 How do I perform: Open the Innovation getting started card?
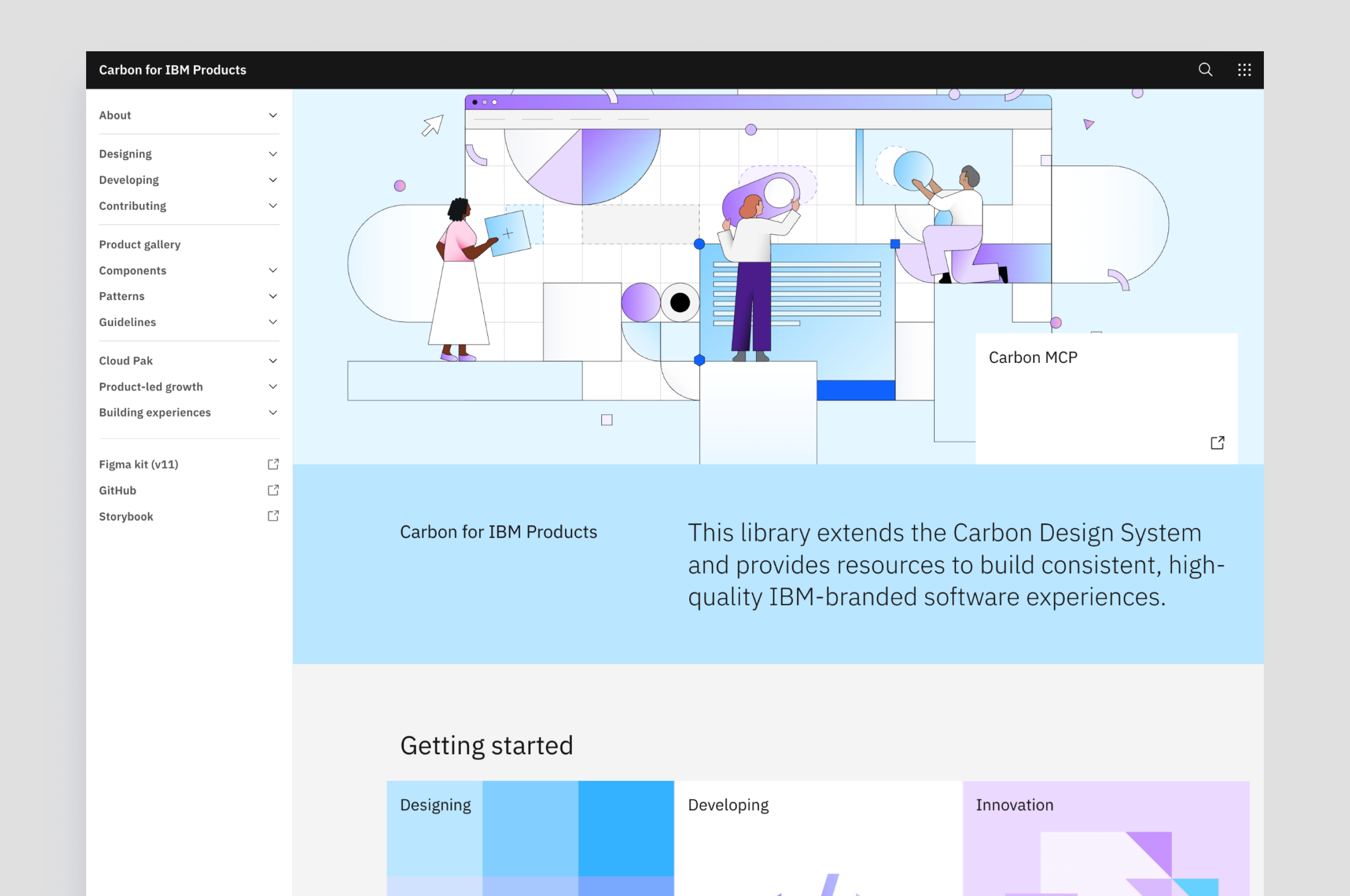click(1106, 838)
